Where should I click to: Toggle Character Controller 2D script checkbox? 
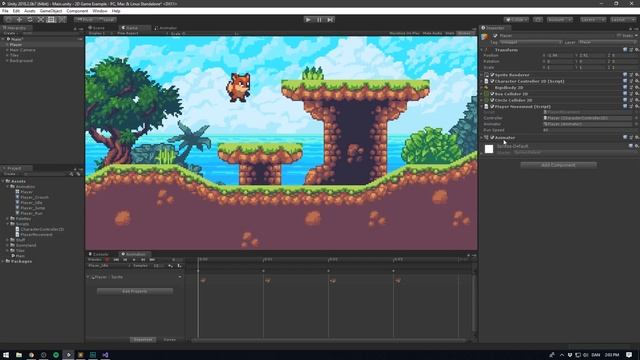pyautogui.click(x=492, y=81)
